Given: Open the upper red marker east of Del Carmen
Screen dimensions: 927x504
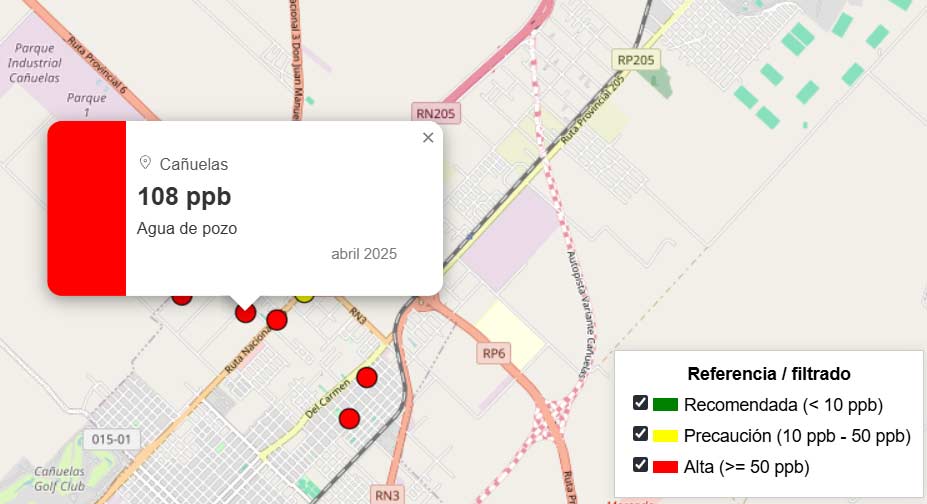Looking at the screenshot, I should [367, 378].
